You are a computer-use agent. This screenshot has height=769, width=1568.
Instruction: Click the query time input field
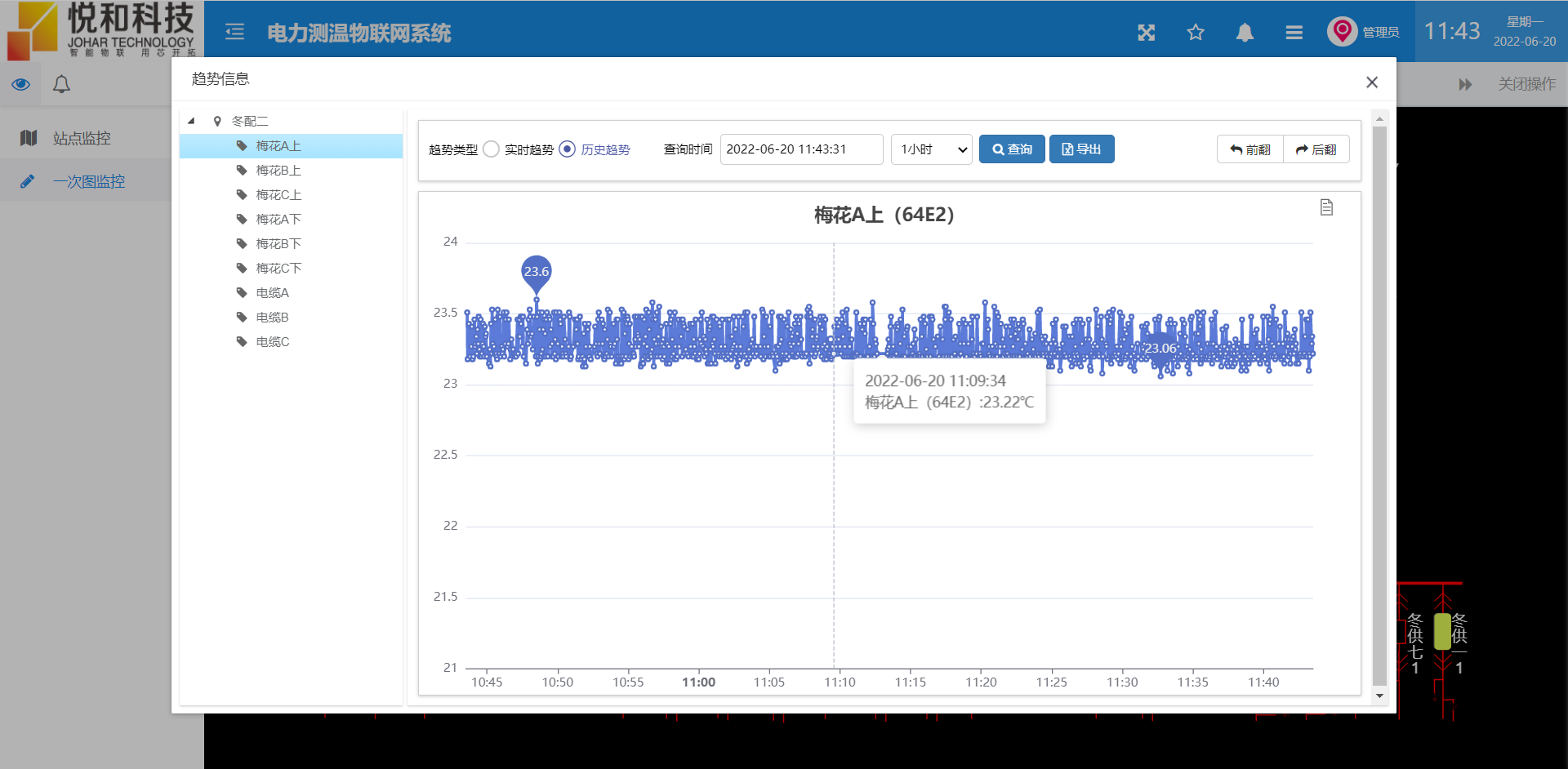[x=801, y=149]
